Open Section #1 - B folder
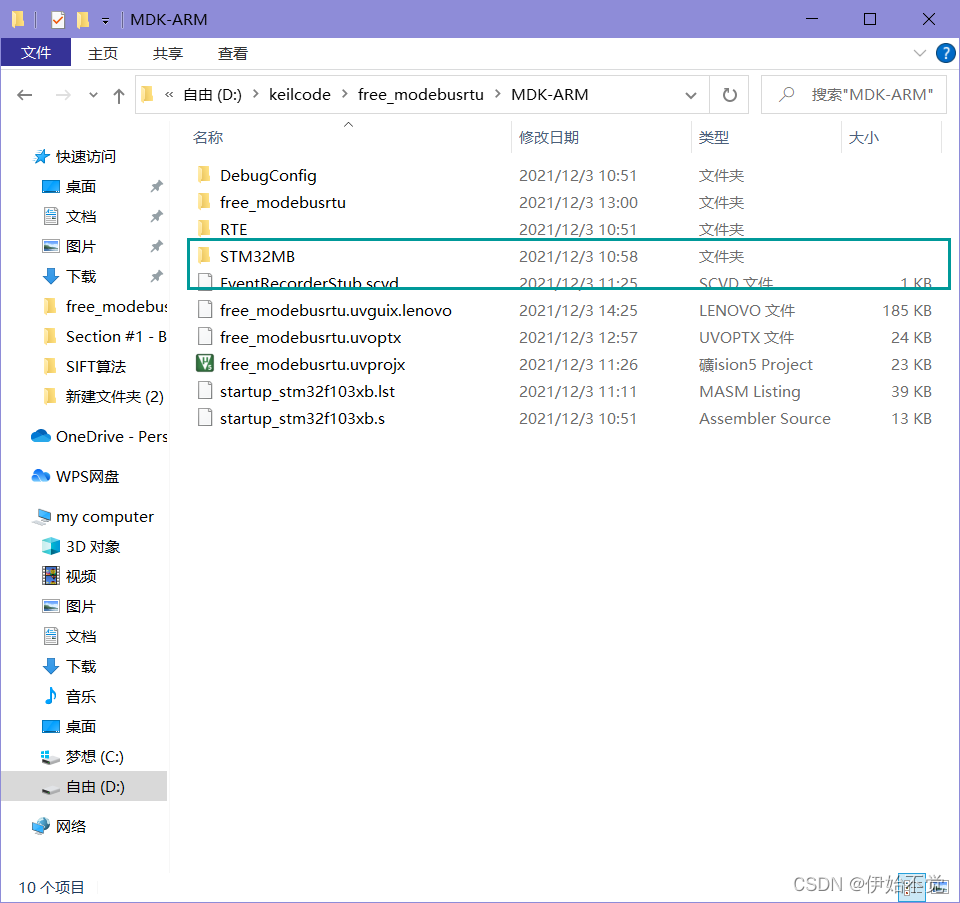Viewport: 960px width, 903px height. point(105,336)
